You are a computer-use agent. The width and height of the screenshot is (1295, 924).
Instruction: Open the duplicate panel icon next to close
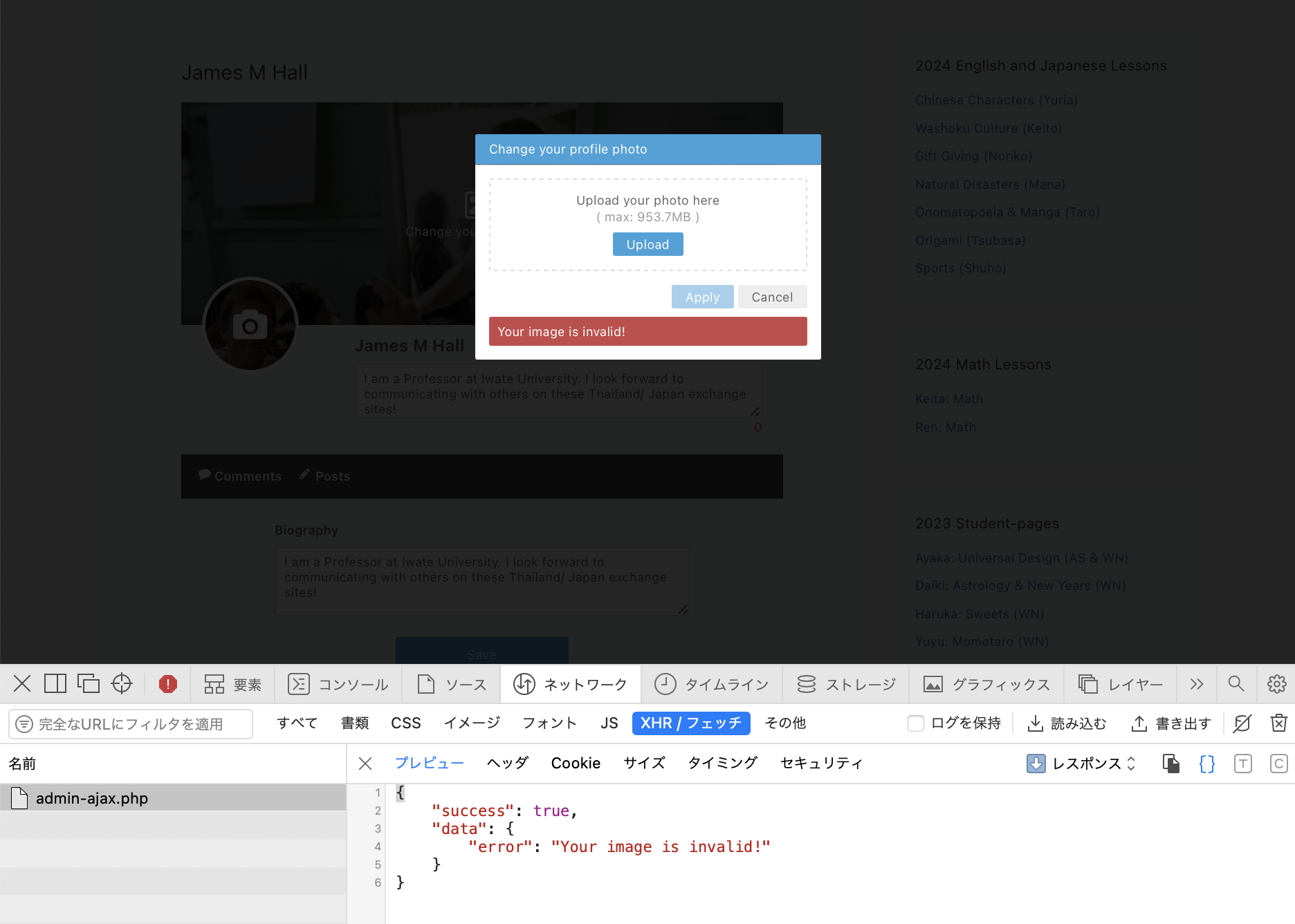(x=89, y=683)
